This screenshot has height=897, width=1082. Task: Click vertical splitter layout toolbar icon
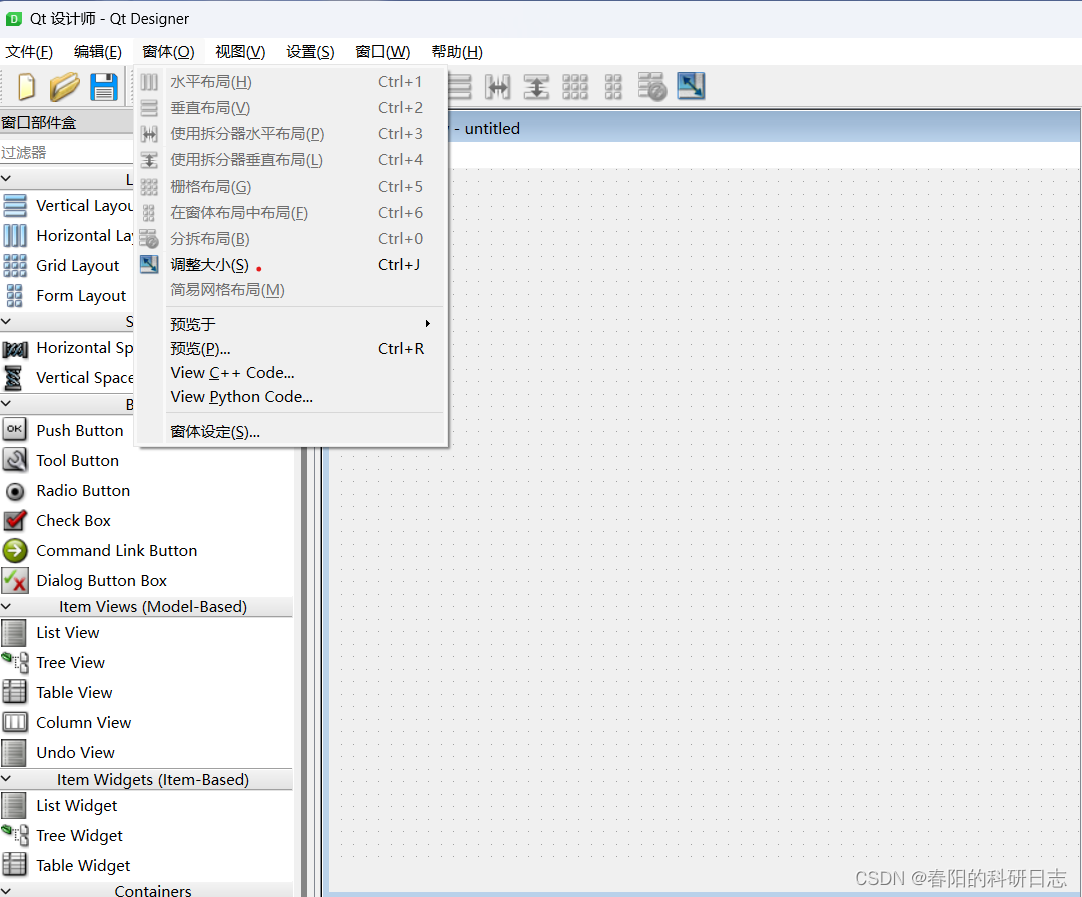pos(536,87)
